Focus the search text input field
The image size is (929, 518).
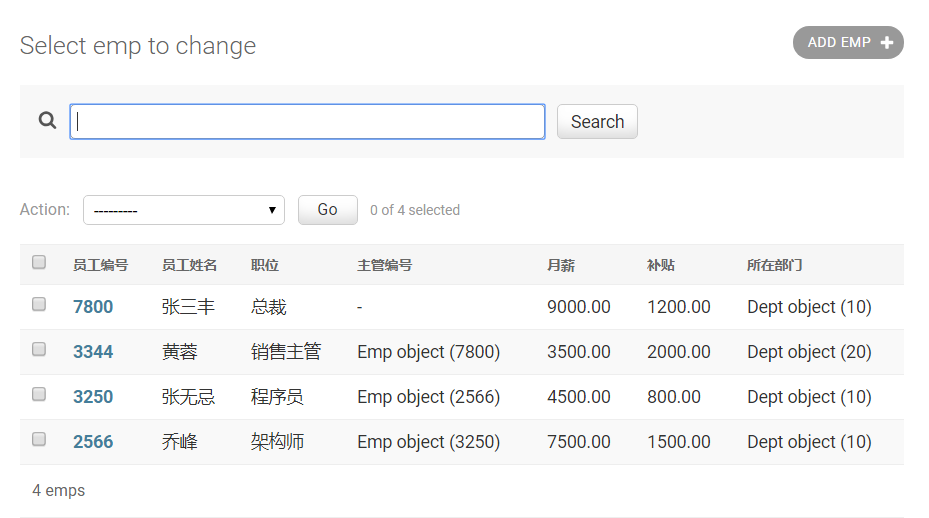coord(307,122)
